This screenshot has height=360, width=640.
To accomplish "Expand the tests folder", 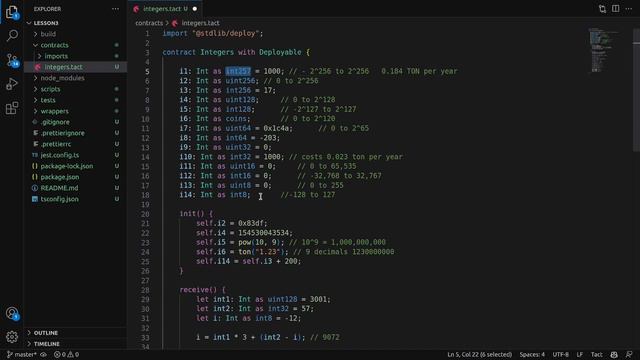I will point(48,100).
